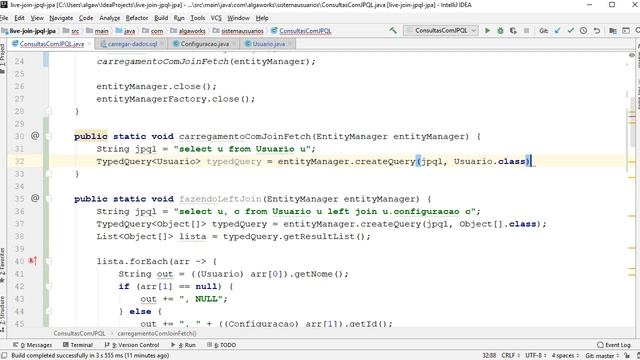Open the UTF-8 encoding selector
This screenshot has width=640, height=360.
(536, 356)
